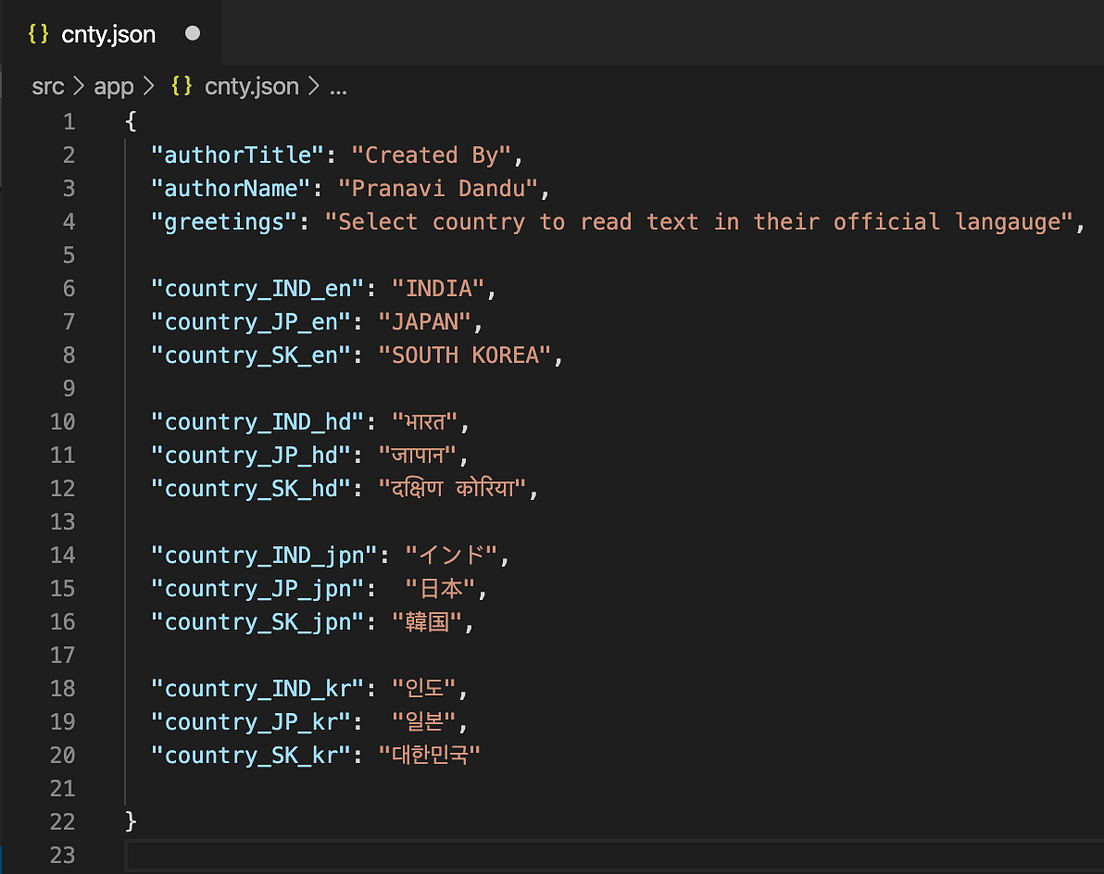Image resolution: width=1104 pixels, height=874 pixels.
Task: Click the "country_JP_hd" key
Action: (x=251, y=455)
